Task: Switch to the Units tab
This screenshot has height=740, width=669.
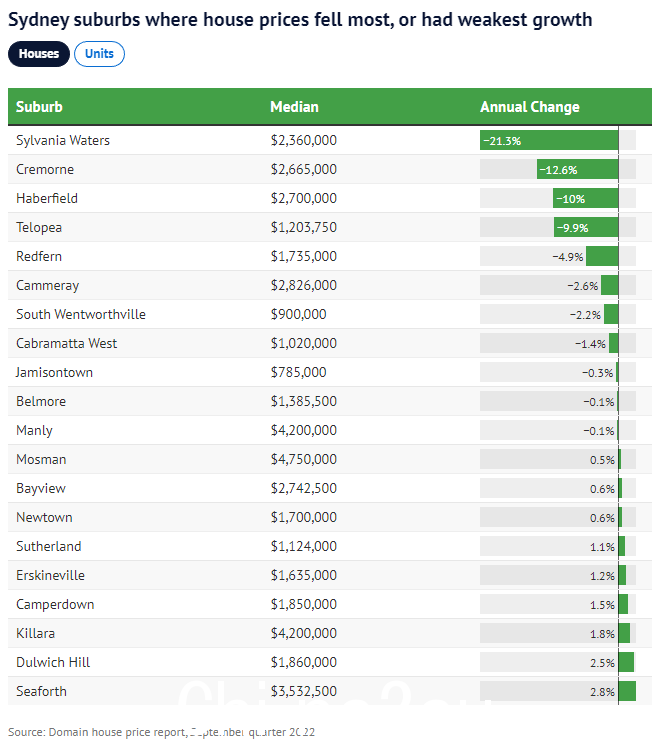Action: click(100, 54)
